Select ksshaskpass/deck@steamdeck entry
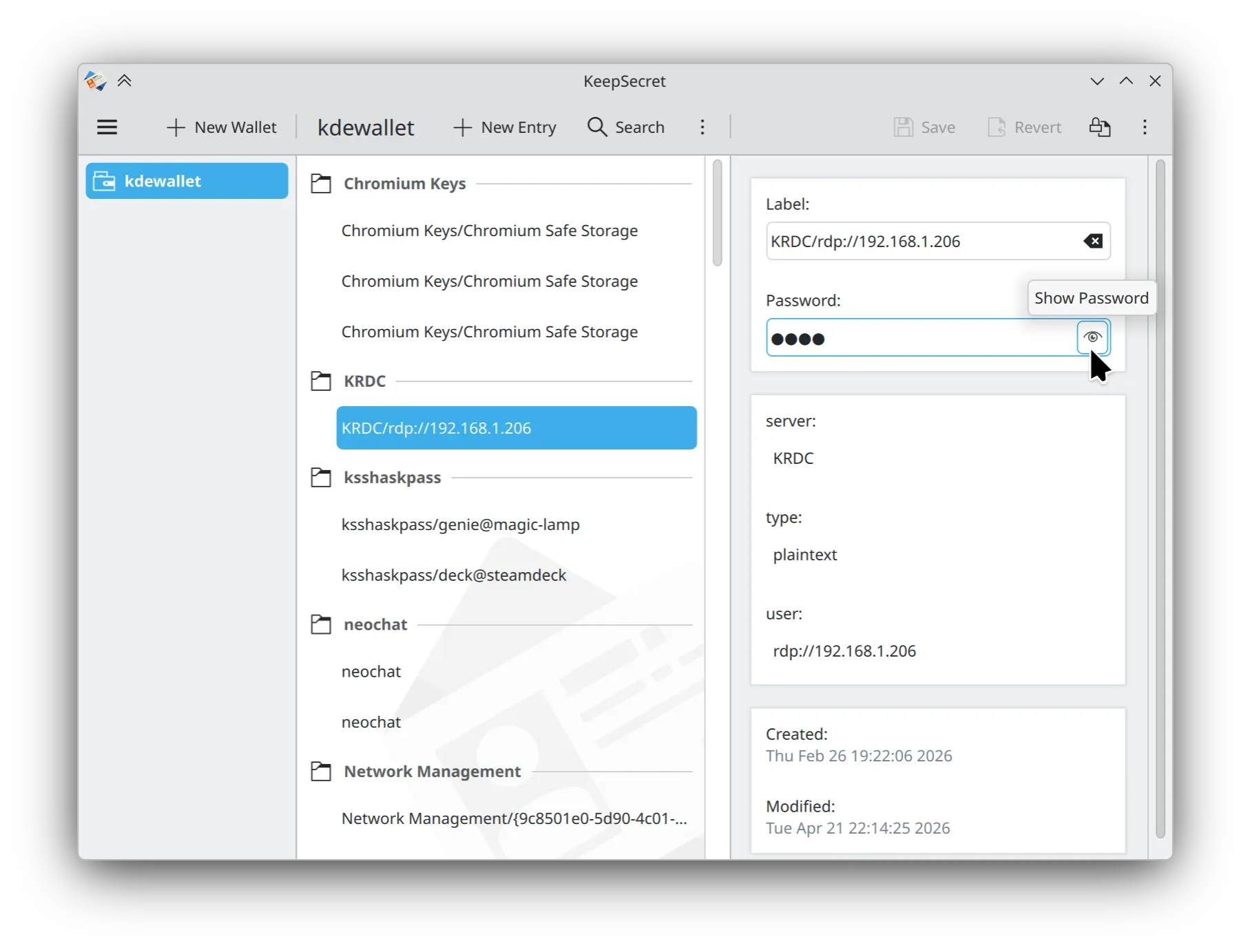Image resolution: width=1250 pixels, height=952 pixels. coord(517,575)
